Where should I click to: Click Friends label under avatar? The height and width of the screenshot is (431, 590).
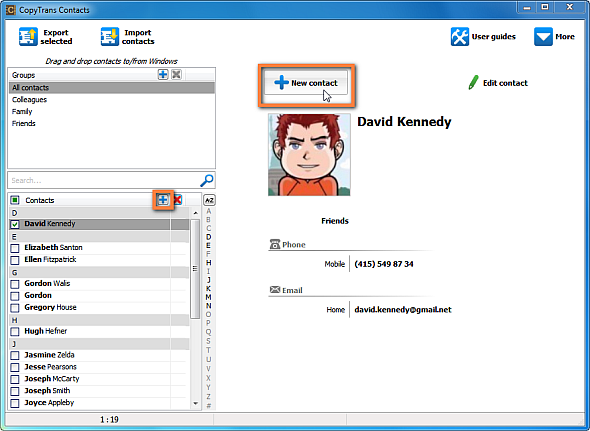pos(335,221)
